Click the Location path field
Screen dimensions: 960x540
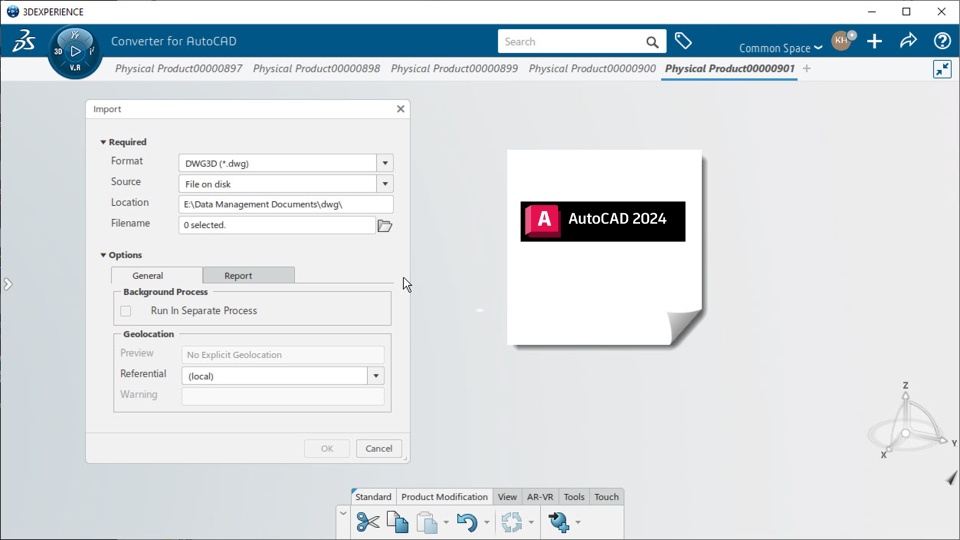pos(285,204)
